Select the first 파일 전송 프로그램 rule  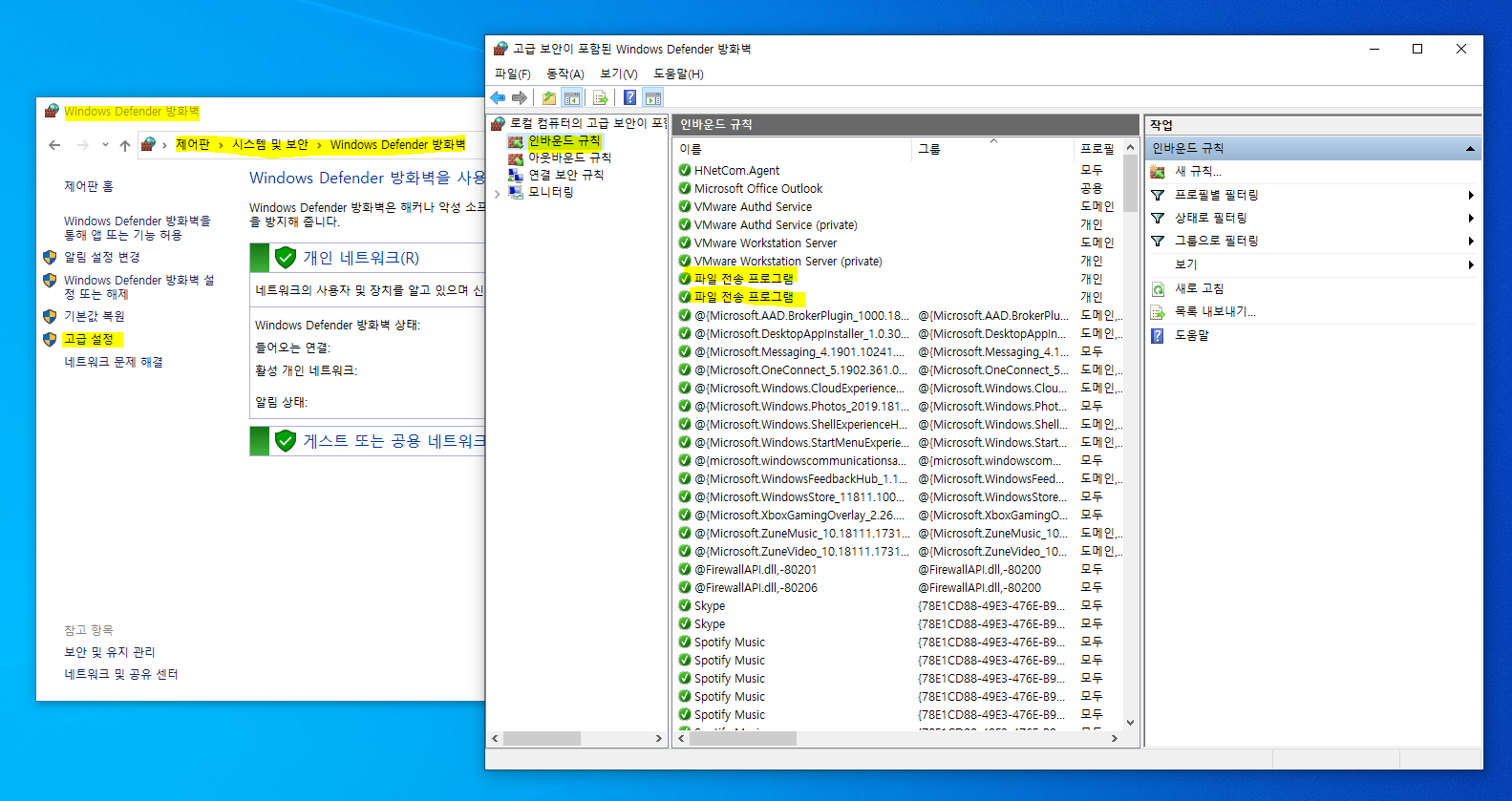(x=744, y=278)
